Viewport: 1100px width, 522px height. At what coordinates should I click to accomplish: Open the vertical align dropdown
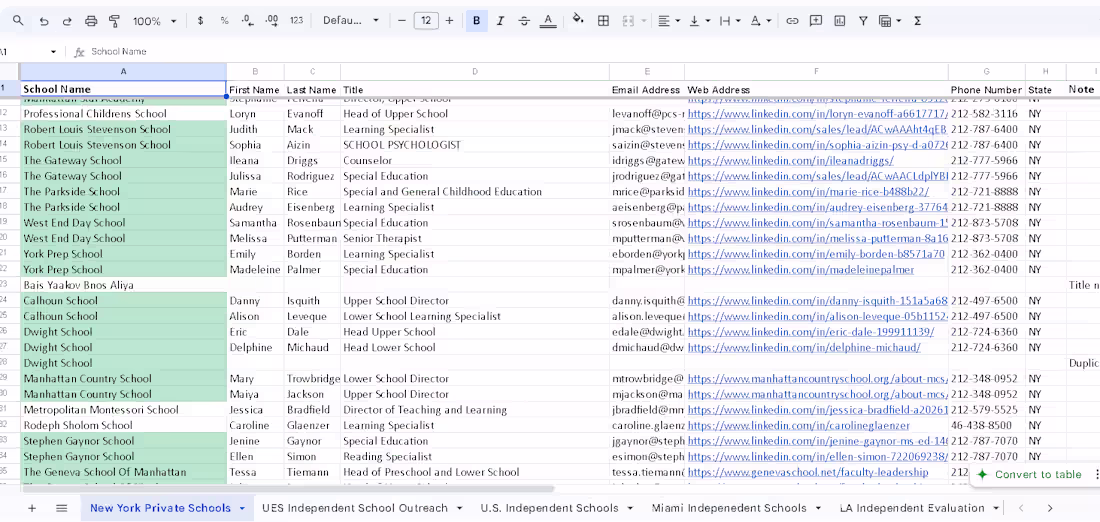(700, 21)
